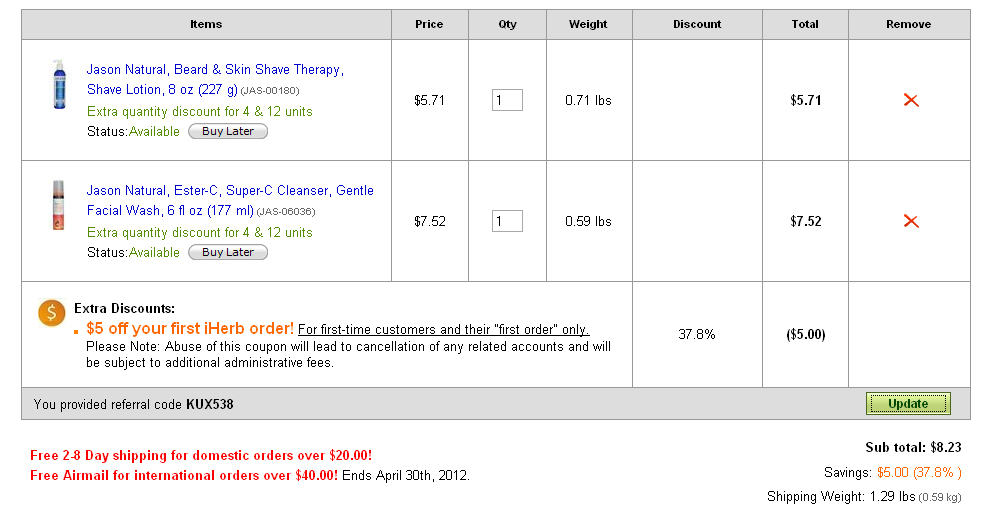The image size is (984, 524).
Task: Follow the underlined first-time customers link
Action: pyautogui.click(x=443, y=330)
